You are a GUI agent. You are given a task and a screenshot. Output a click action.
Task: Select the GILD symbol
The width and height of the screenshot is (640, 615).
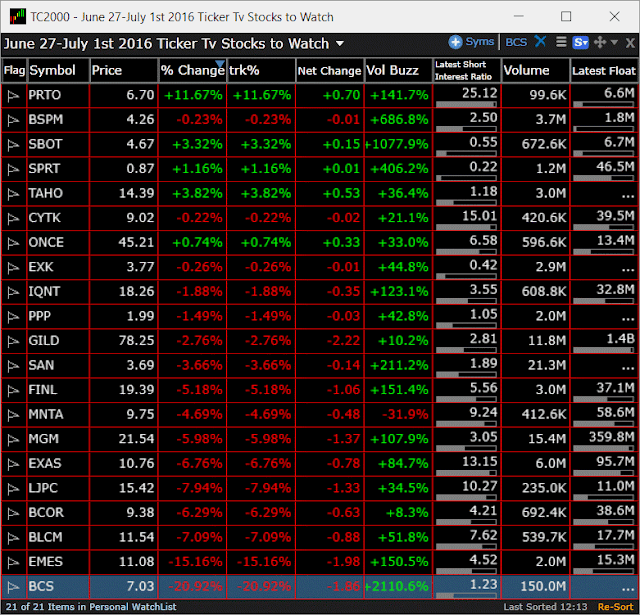pyautogui.click(x=44, y=341)
